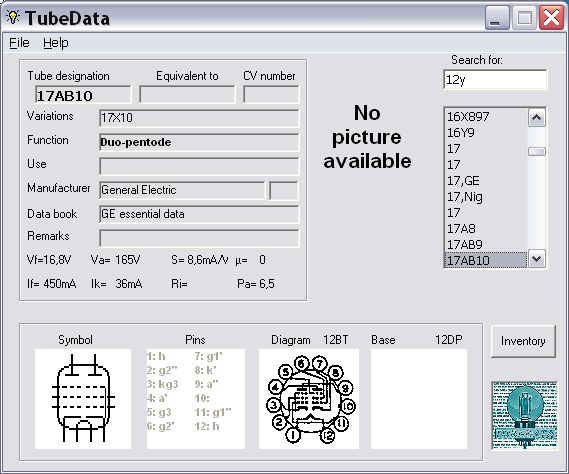569x474 pixels.
Task: Click the Search for input field
Action: 495,79
